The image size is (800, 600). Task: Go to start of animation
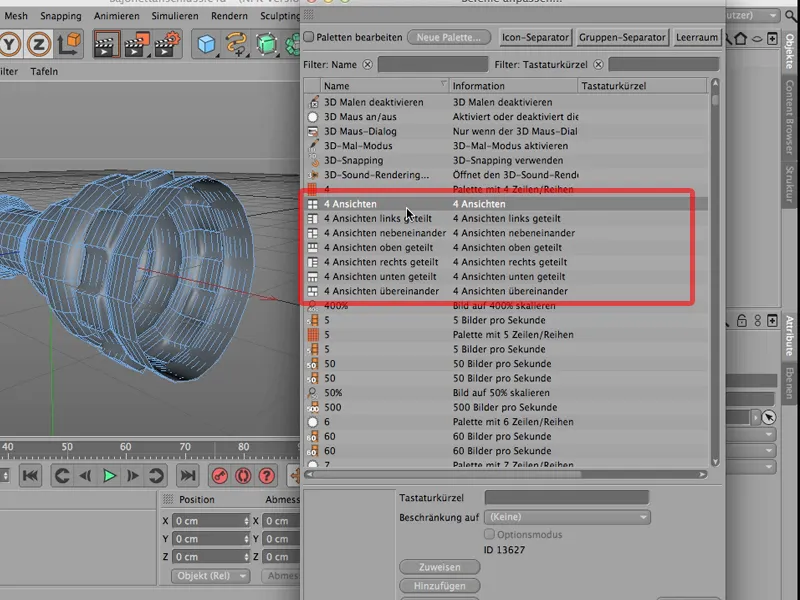30,476
